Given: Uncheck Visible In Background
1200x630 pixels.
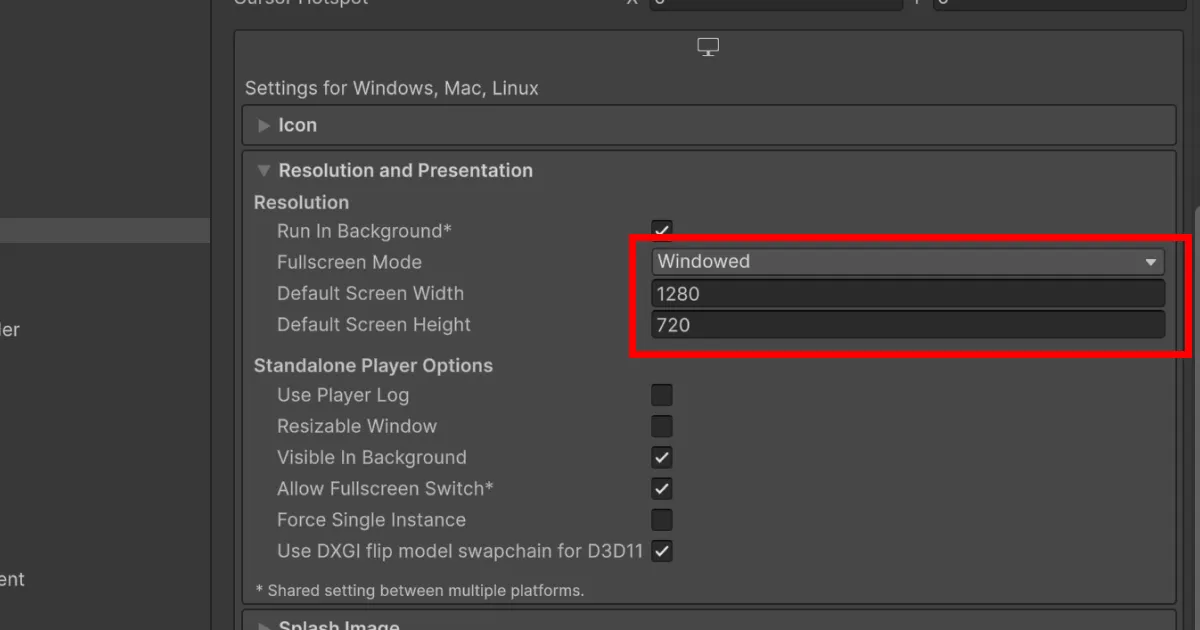Looking at the screenshot, I should click(661, 458).
